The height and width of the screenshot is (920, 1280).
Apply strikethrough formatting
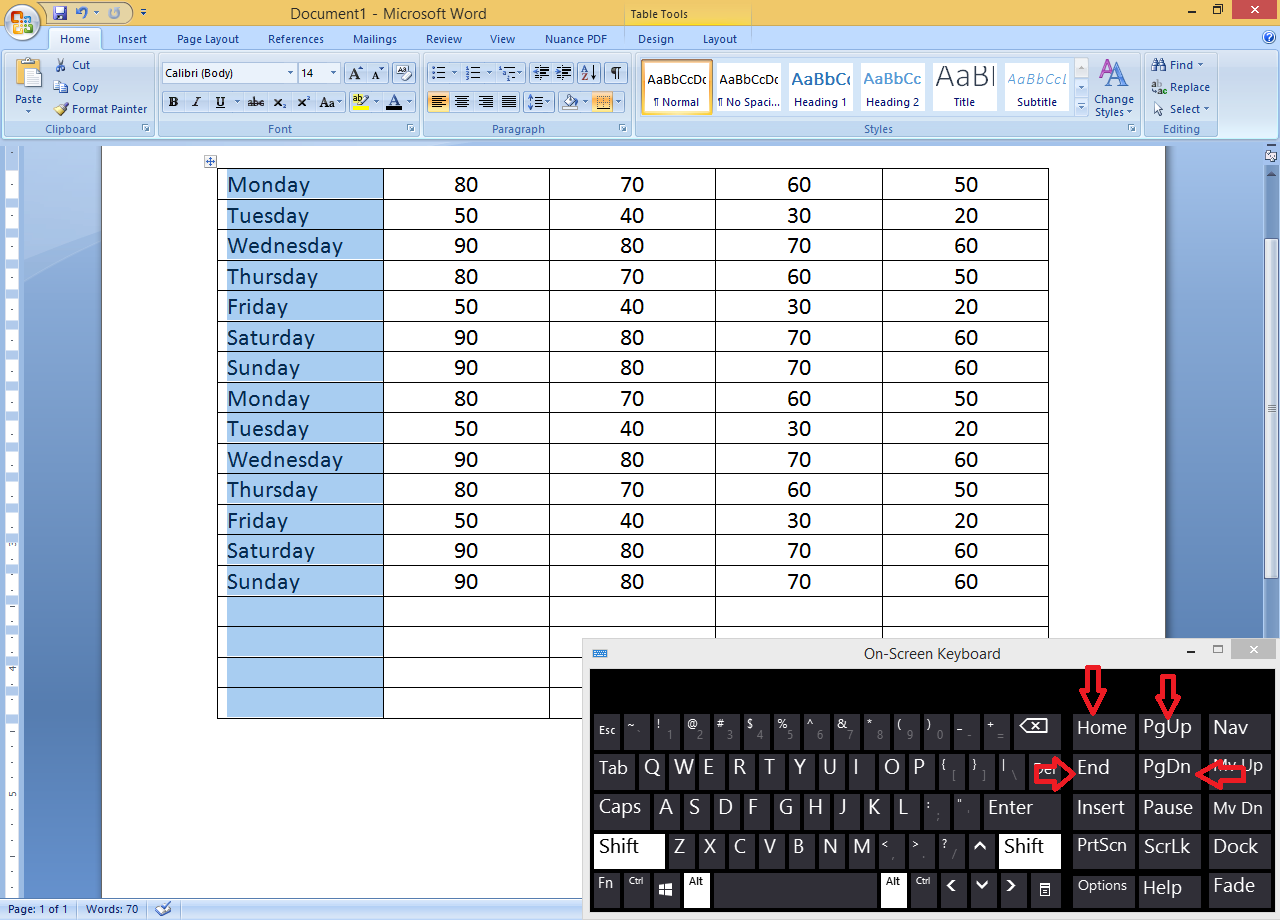pos(256,102)
